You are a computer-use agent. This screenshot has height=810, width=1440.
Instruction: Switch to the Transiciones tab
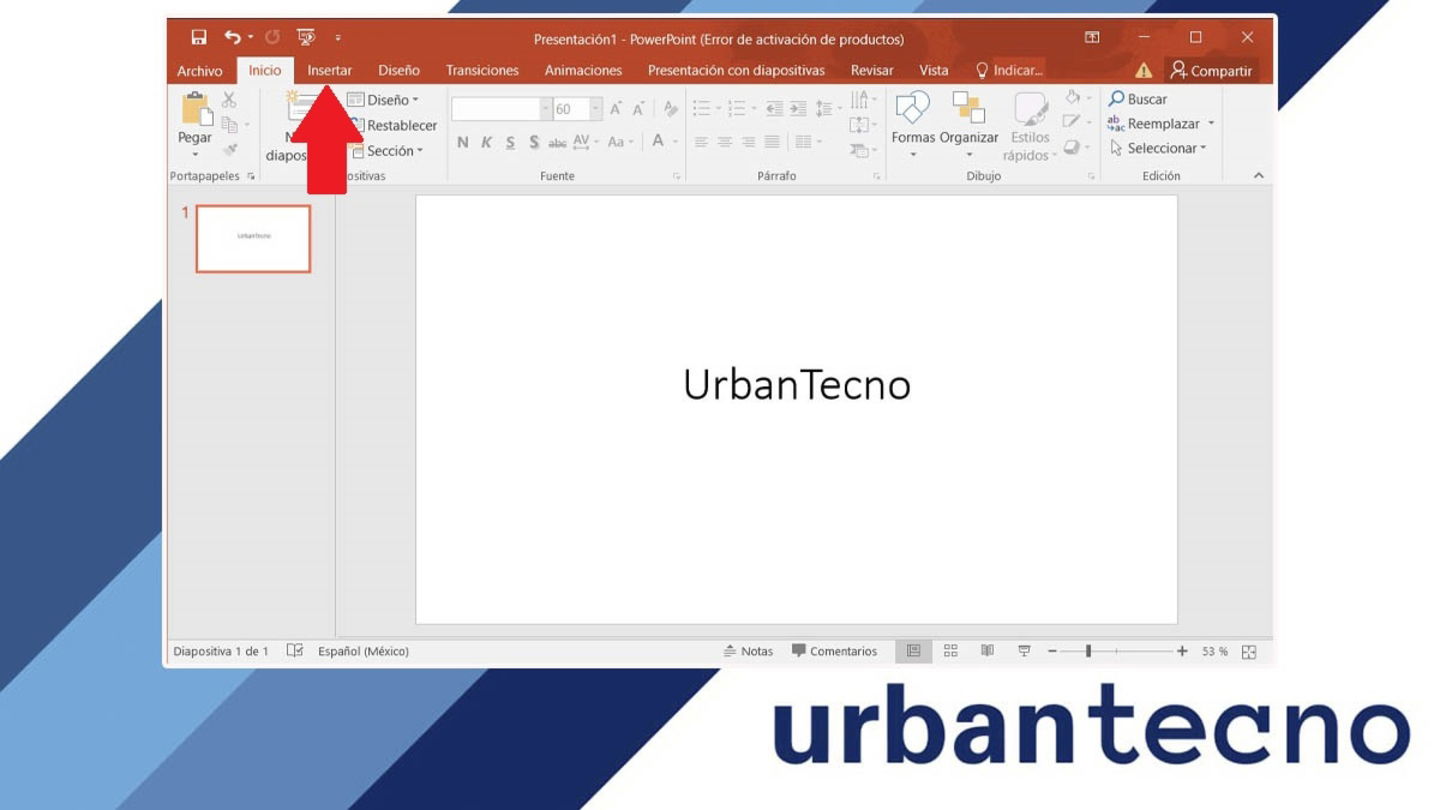pyautogui.click(x=482, y=71)
